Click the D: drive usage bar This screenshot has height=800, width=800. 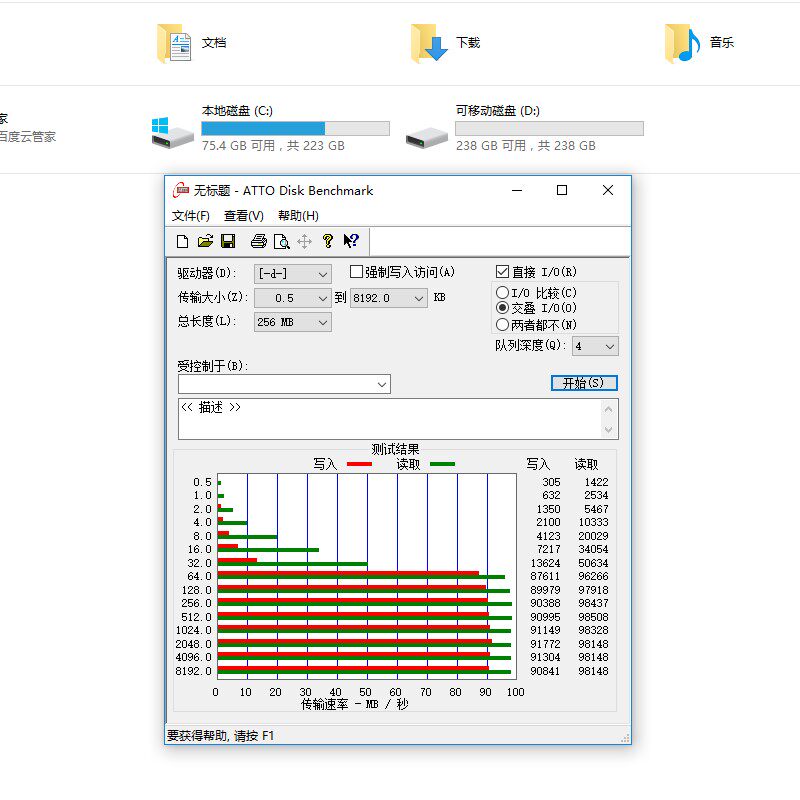[x=549, y=129]
